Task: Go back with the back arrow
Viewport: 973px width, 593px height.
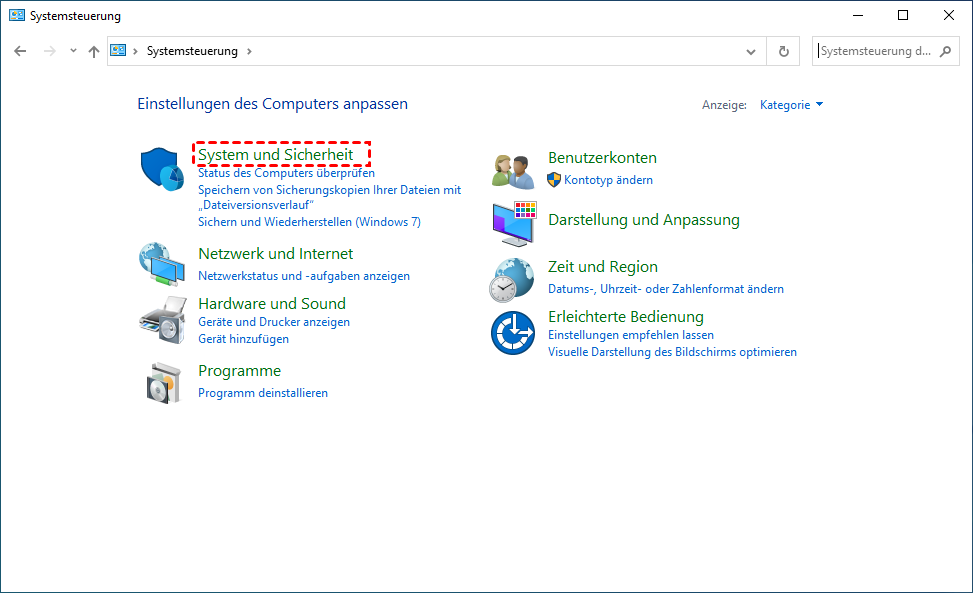Action: coord(20,51)
